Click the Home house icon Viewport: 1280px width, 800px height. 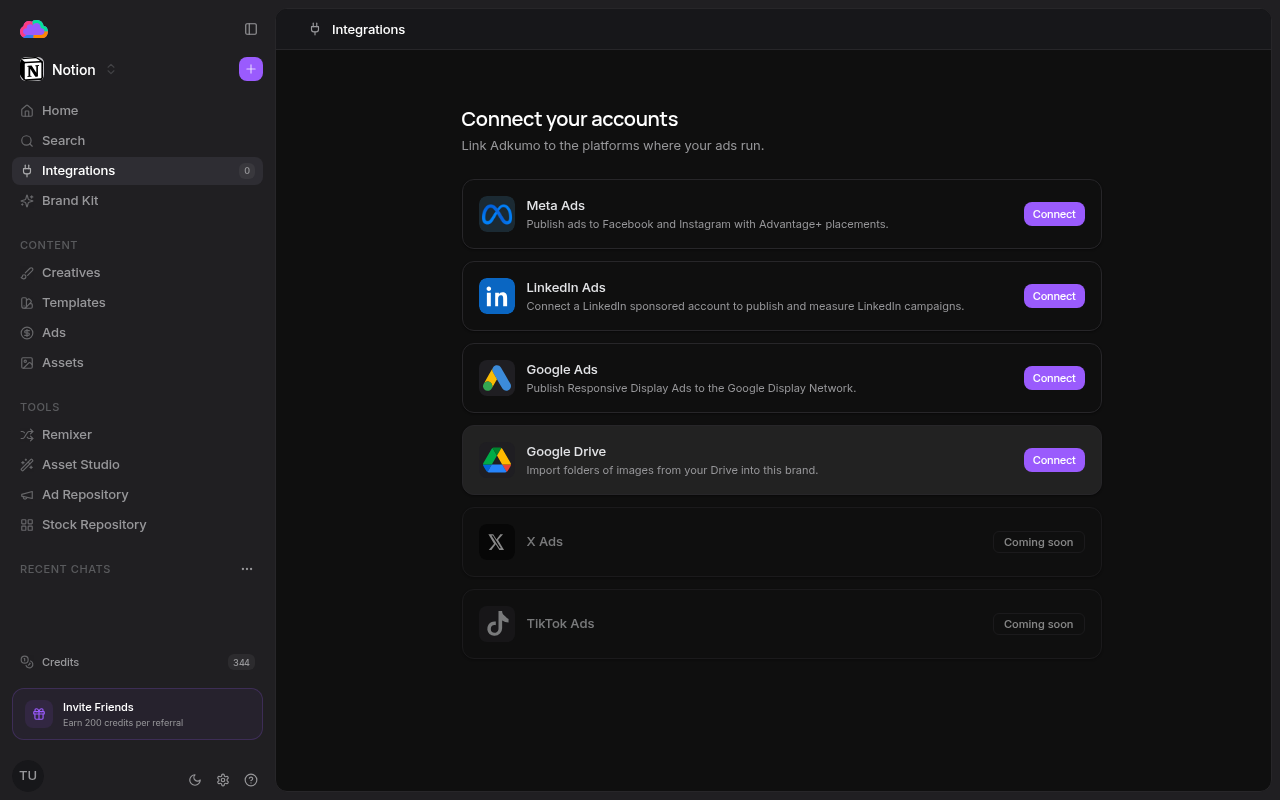[27, 111]
